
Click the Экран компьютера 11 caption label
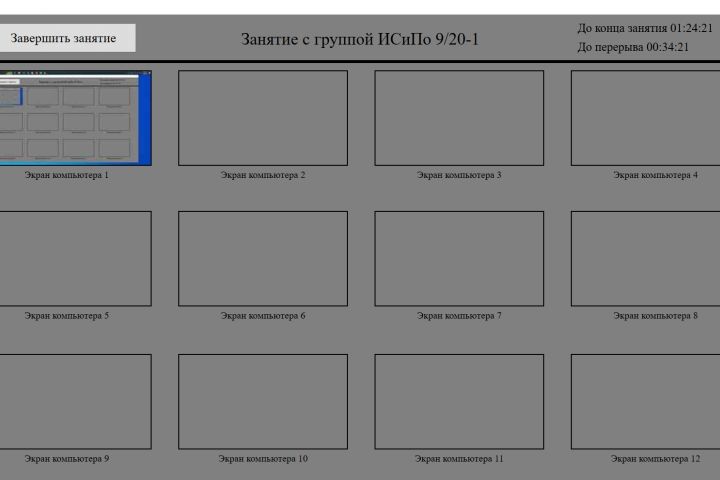(459, 458)
